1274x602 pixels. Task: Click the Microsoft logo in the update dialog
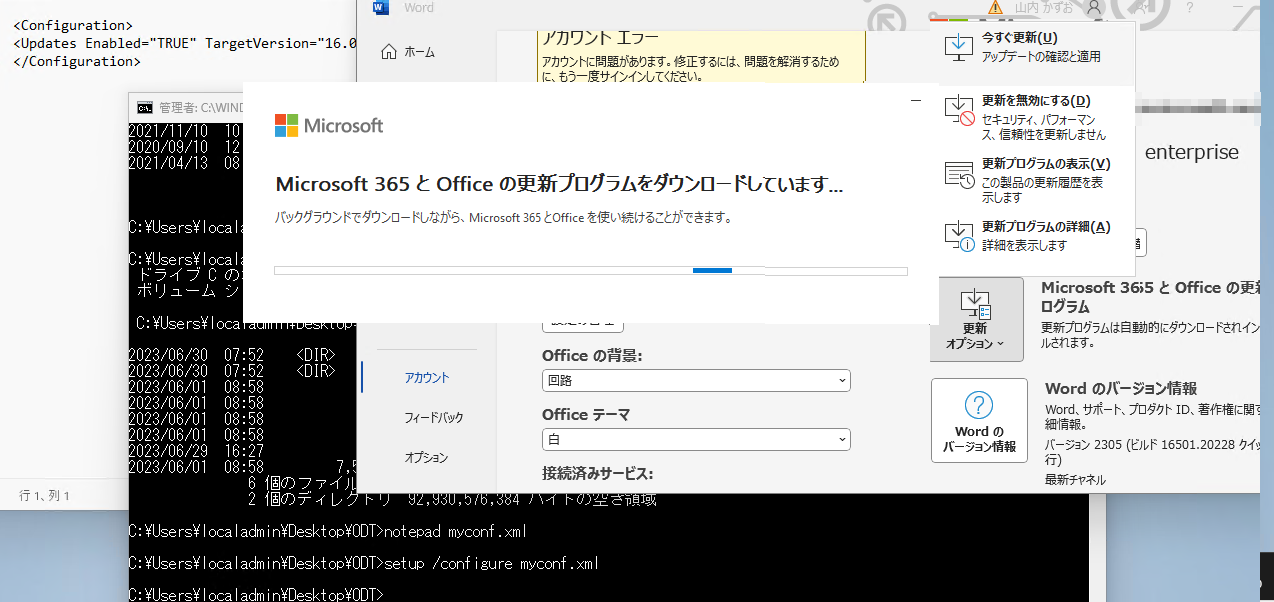tap(329, 125)
